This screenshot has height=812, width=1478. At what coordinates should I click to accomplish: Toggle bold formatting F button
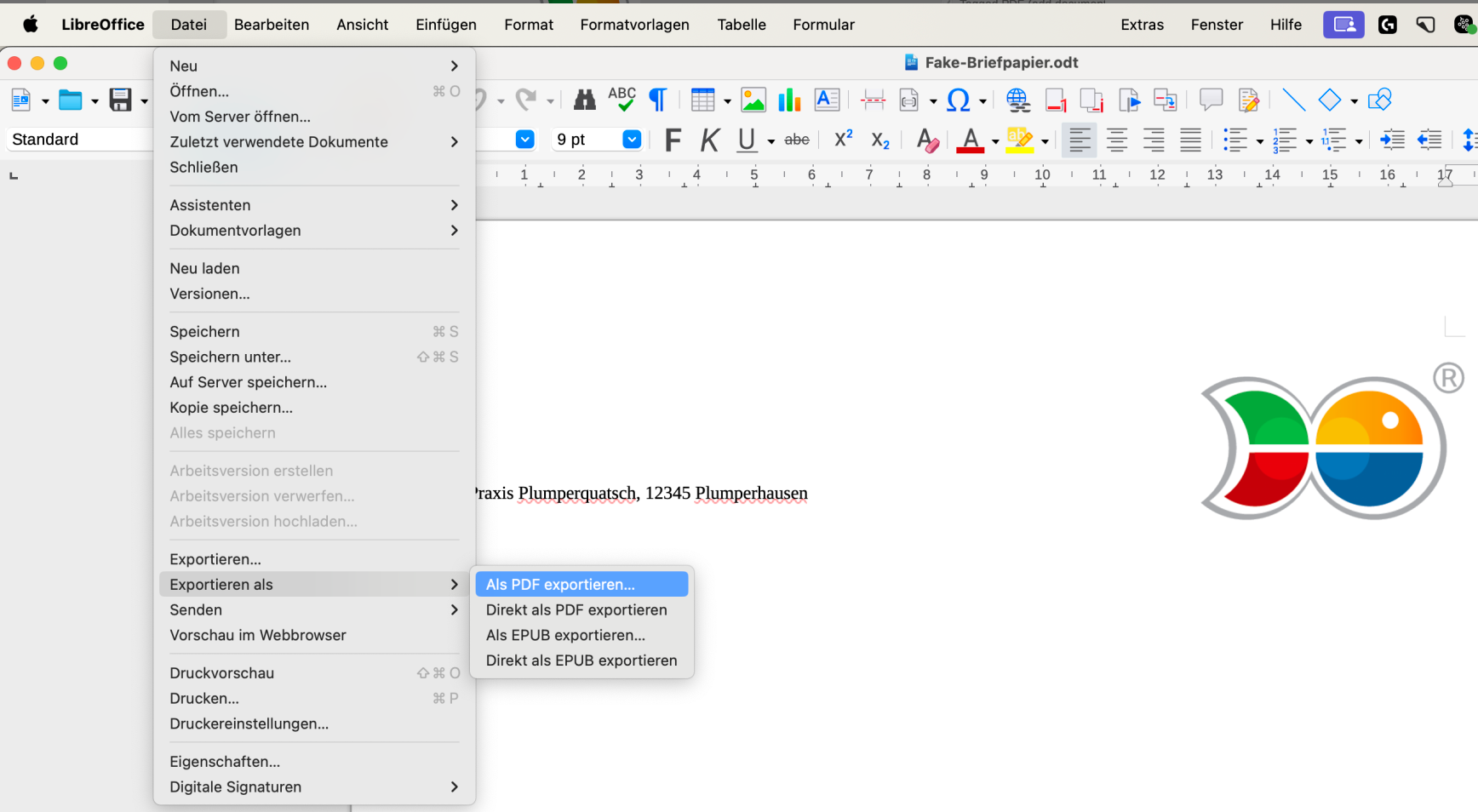(672, 140)
